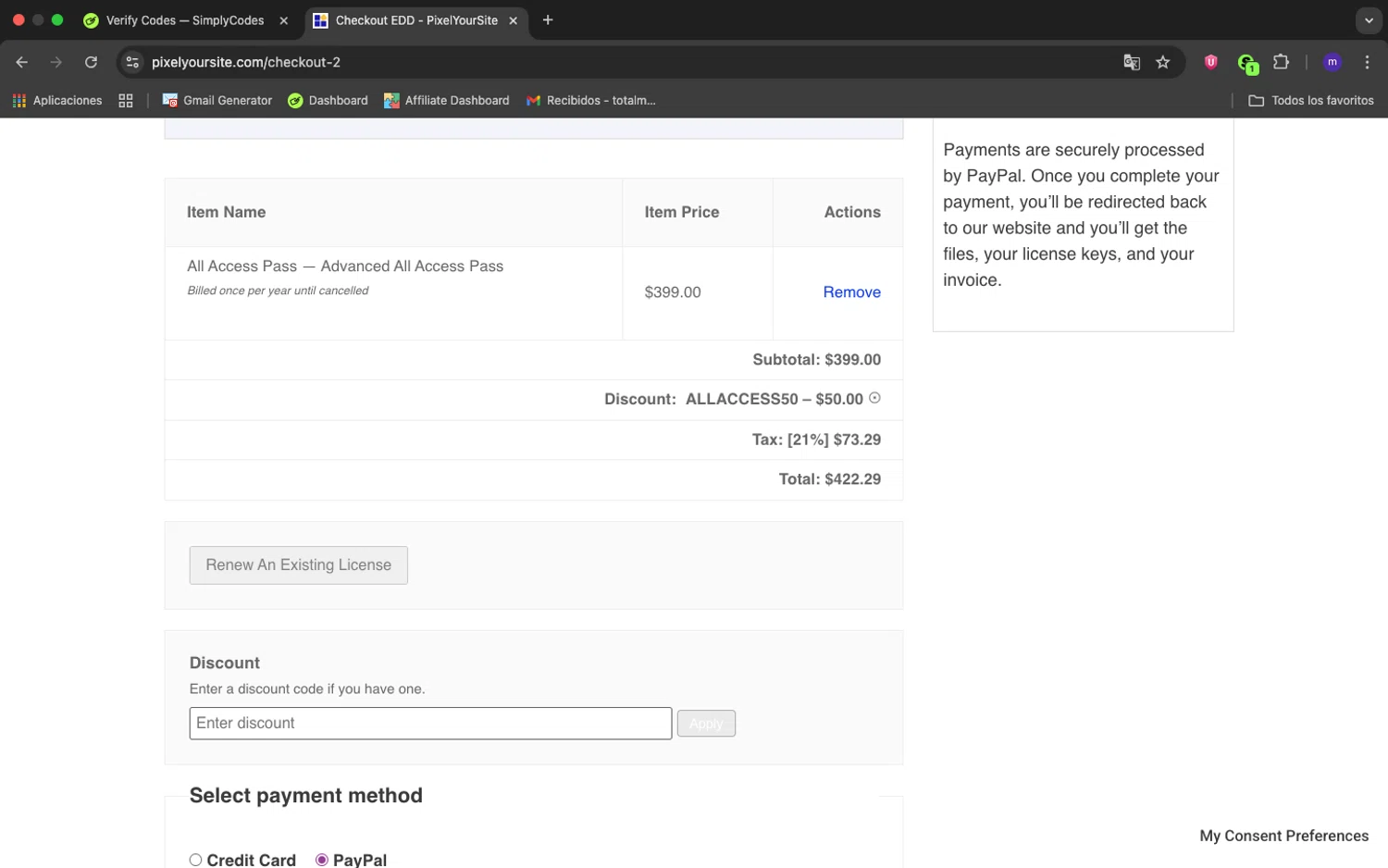Select Credit Card payment method
Screen dimensions: 1388x868
click(195, 860)
